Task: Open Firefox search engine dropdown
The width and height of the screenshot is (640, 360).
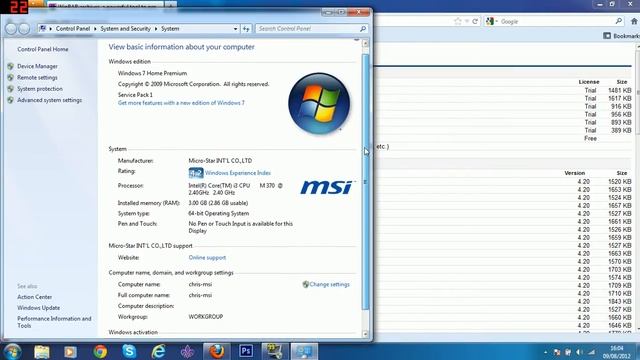Action: tap(492, 21)
